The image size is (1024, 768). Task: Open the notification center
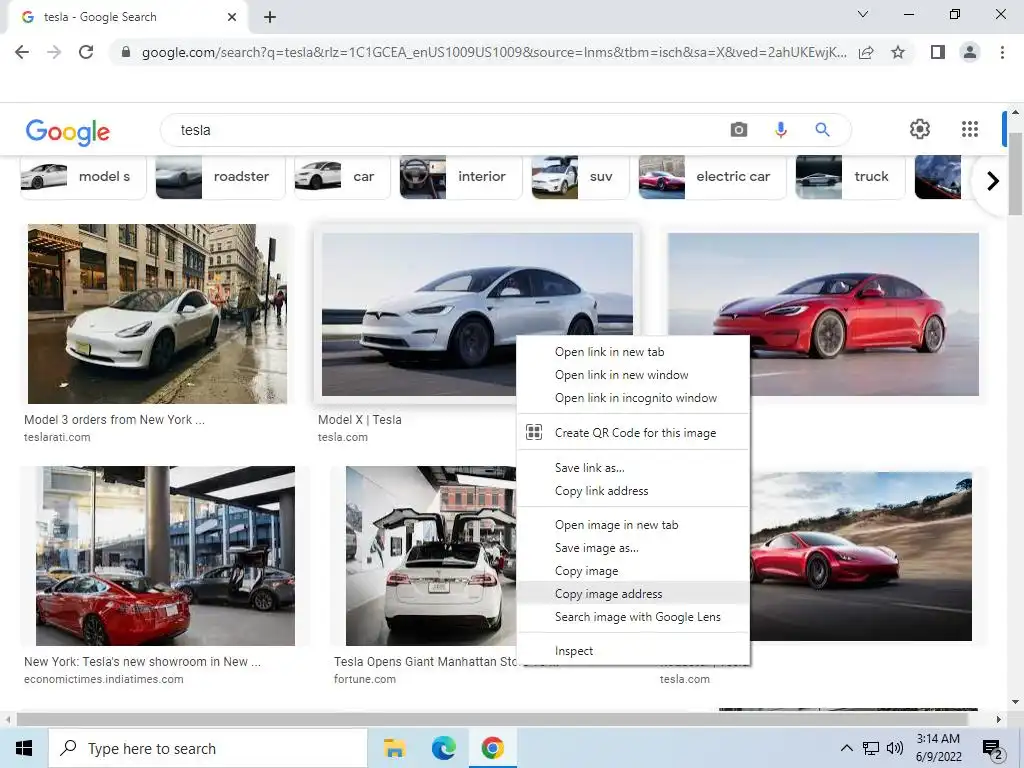point(993,749)
